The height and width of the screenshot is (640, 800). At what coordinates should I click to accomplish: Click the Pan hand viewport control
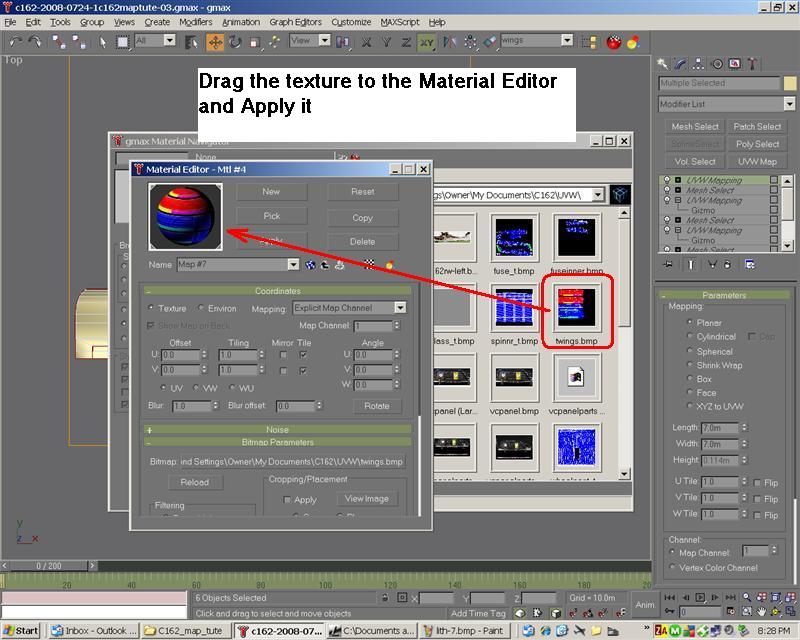point(762,611)
